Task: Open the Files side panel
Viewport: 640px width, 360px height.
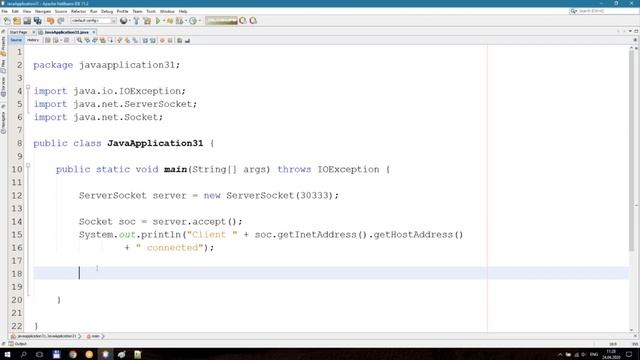Action: tap(3, 66)
